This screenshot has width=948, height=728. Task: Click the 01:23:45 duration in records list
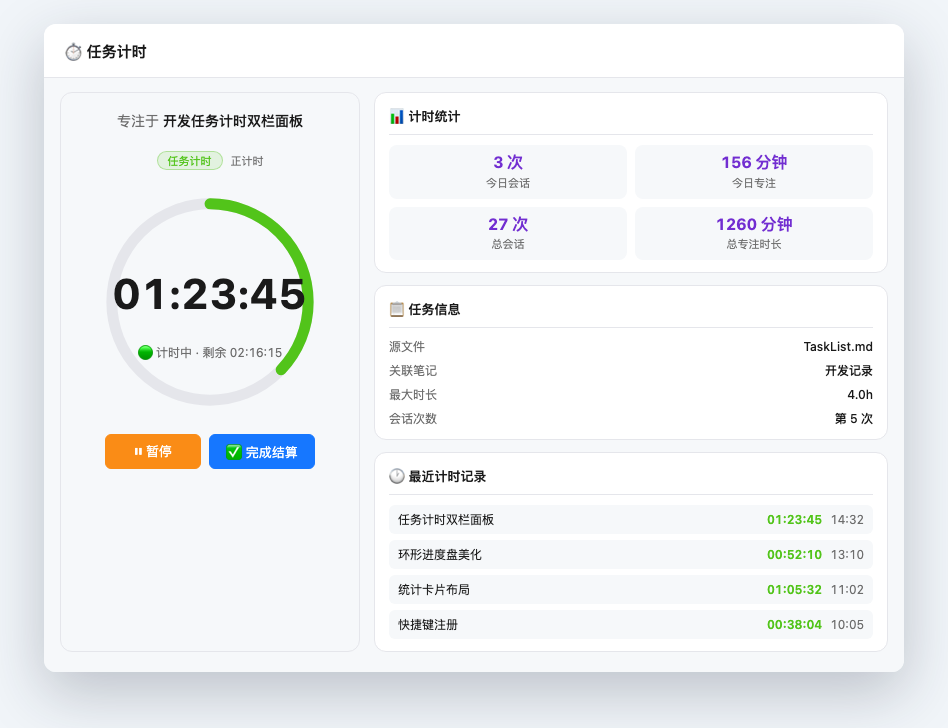point(794,519)
